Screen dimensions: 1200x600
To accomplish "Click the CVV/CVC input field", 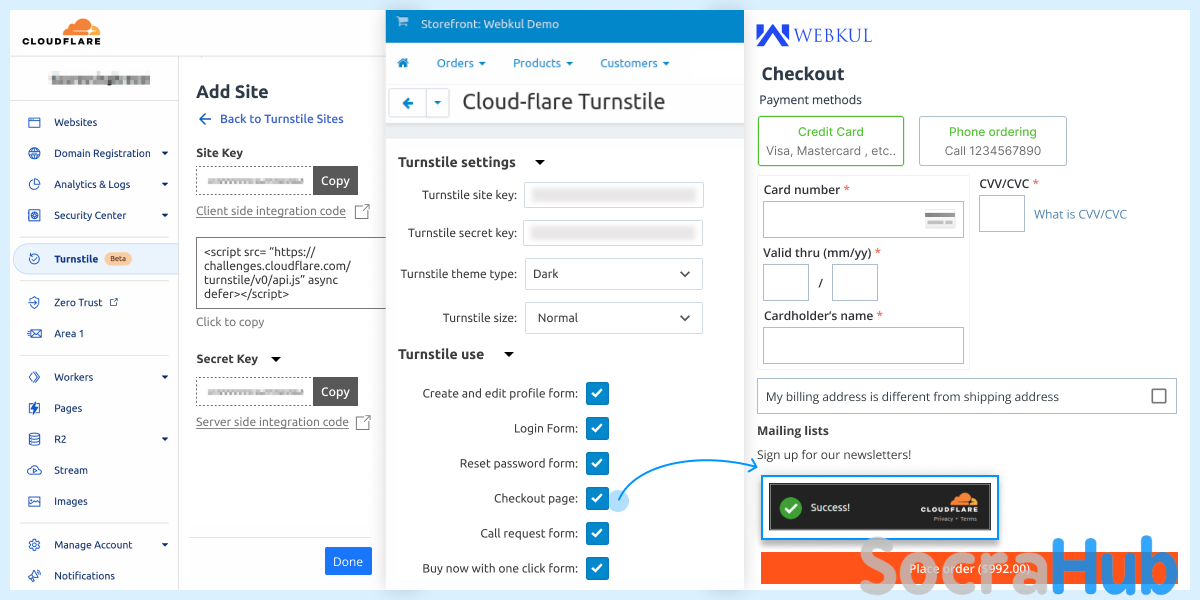I will click(x=1002, y=214).
